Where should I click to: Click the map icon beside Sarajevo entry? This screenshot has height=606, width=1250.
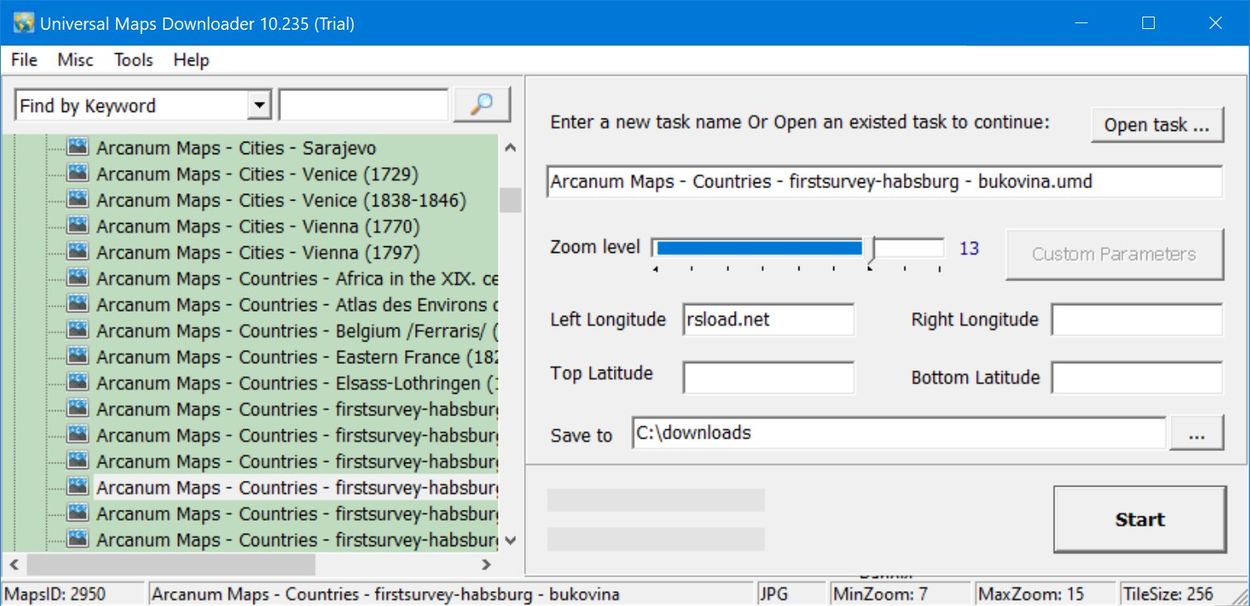click(77, 147)
